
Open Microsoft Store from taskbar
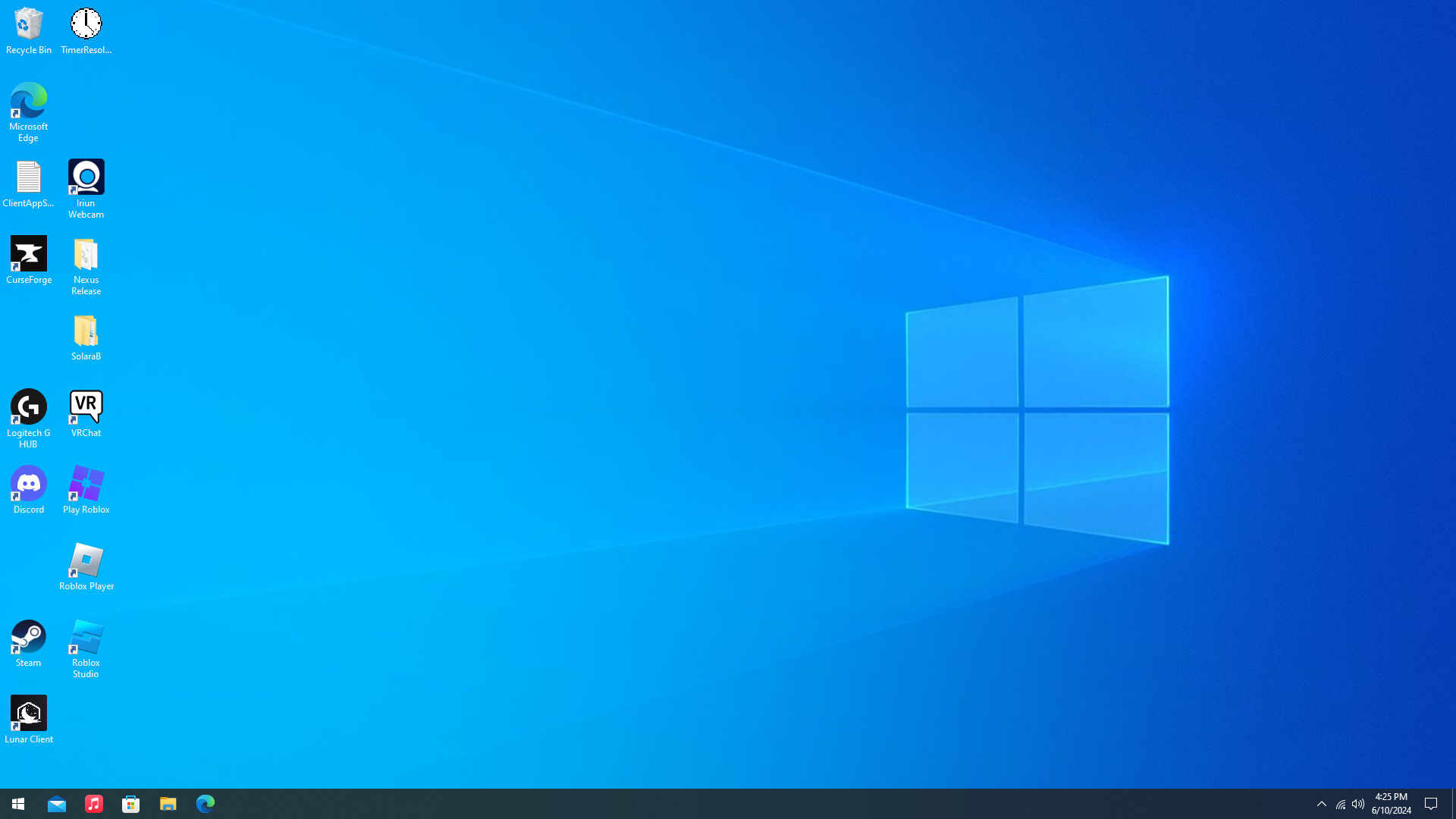pyautogui.click(x=130, y=804)
